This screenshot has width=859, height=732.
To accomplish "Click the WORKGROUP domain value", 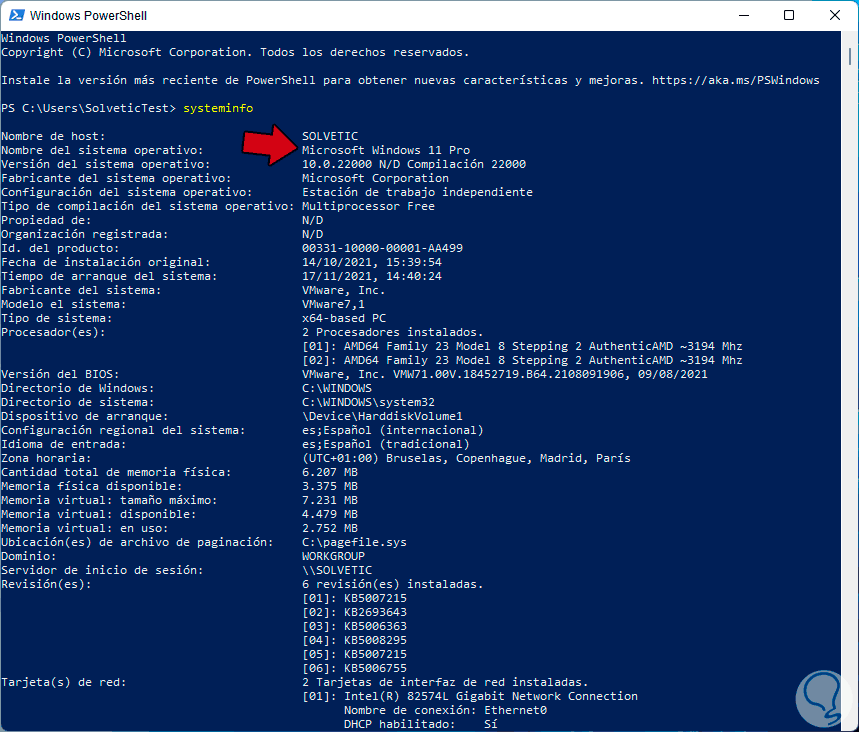I will click(333, 556).
